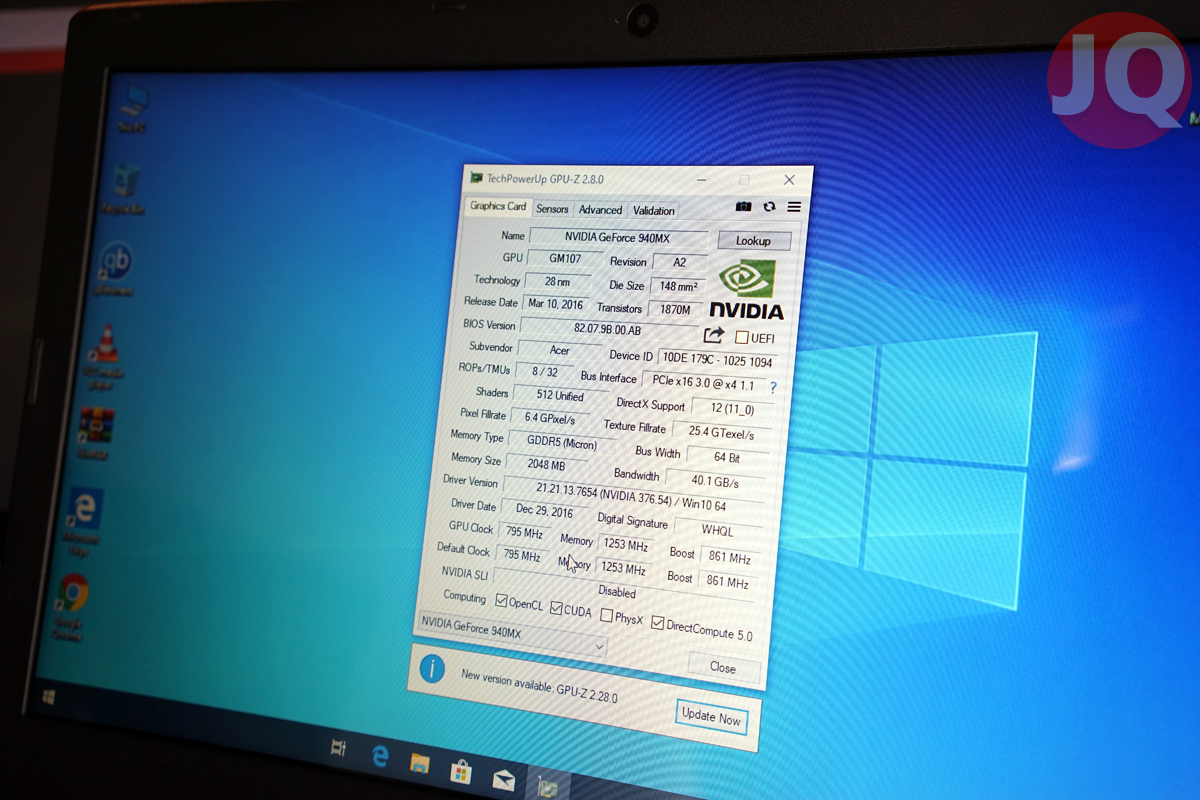
Task: Click the Driver Version value 21.21.13.7654
Action: (632, 495)
